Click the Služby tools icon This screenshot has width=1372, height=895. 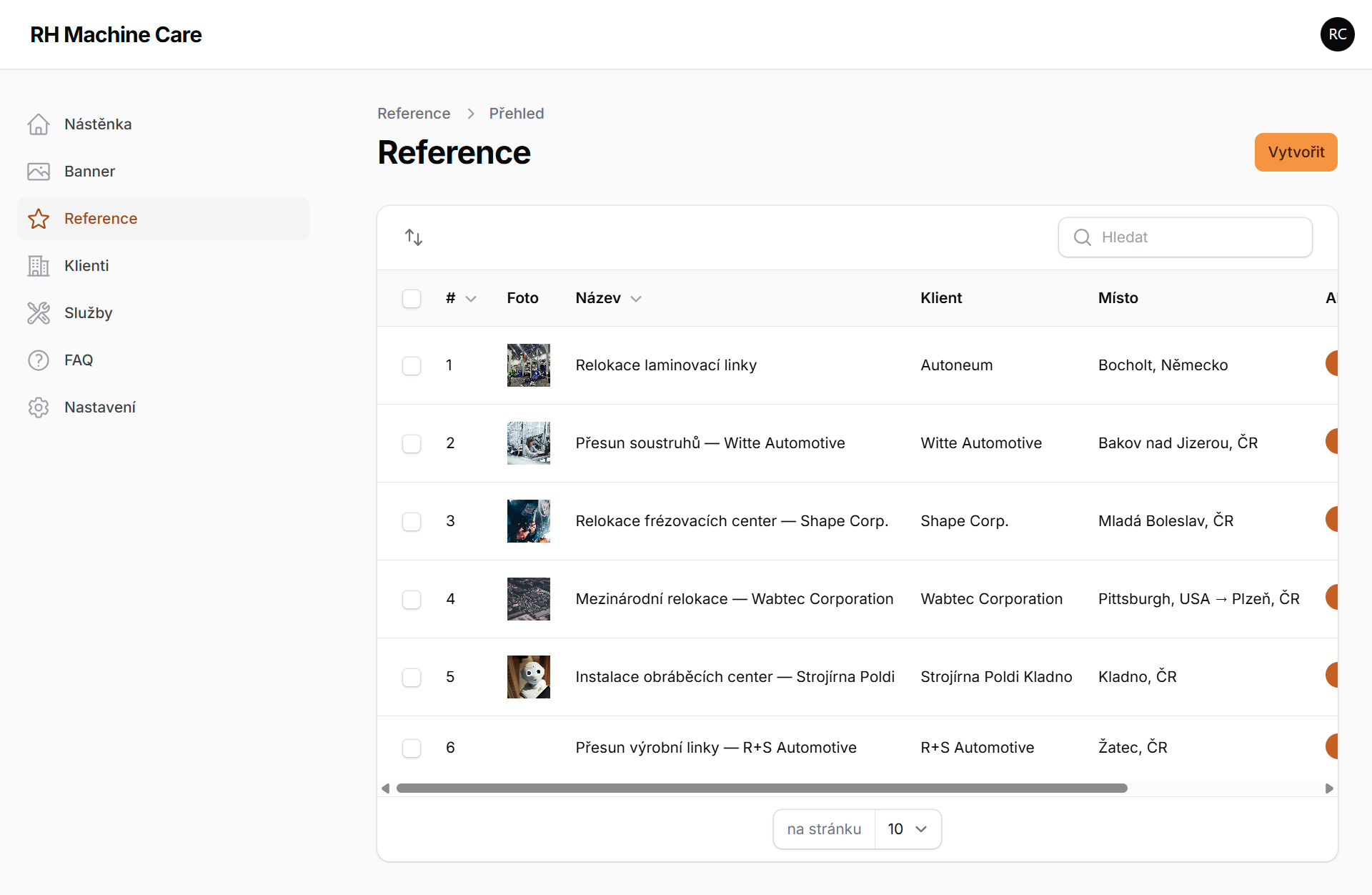tap(39, 313)
